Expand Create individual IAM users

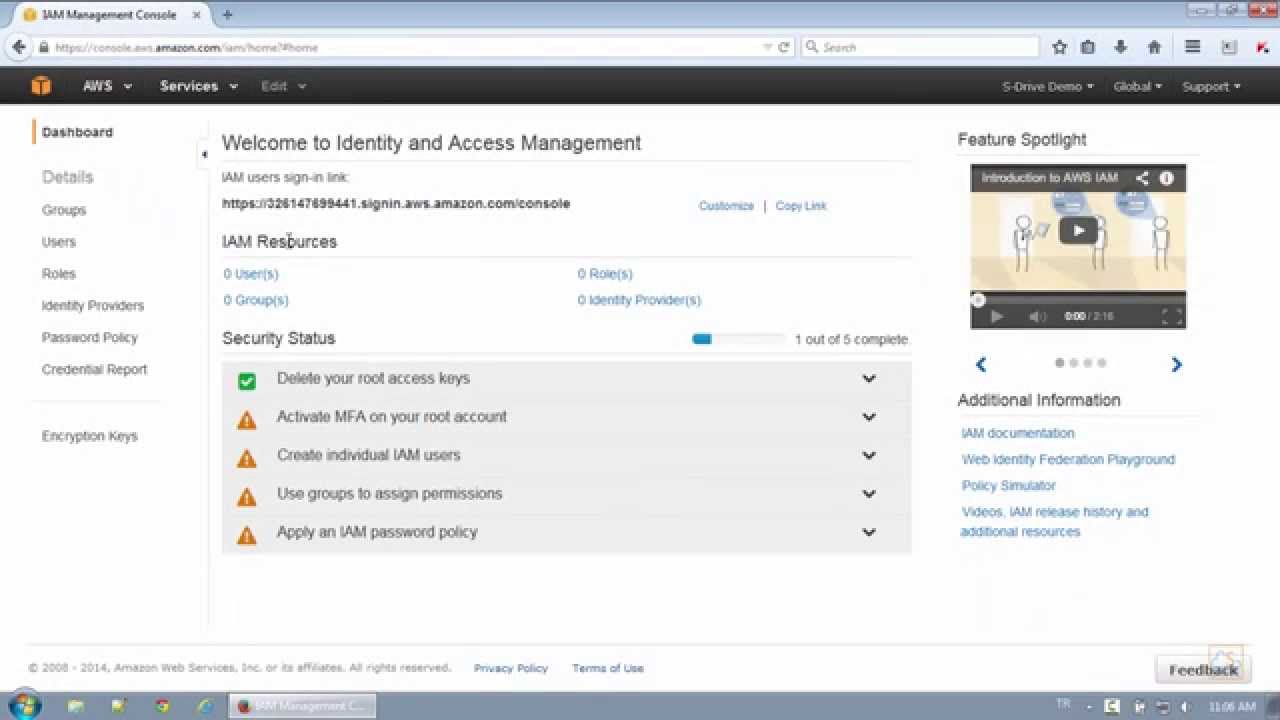click(x=869, y=455)
